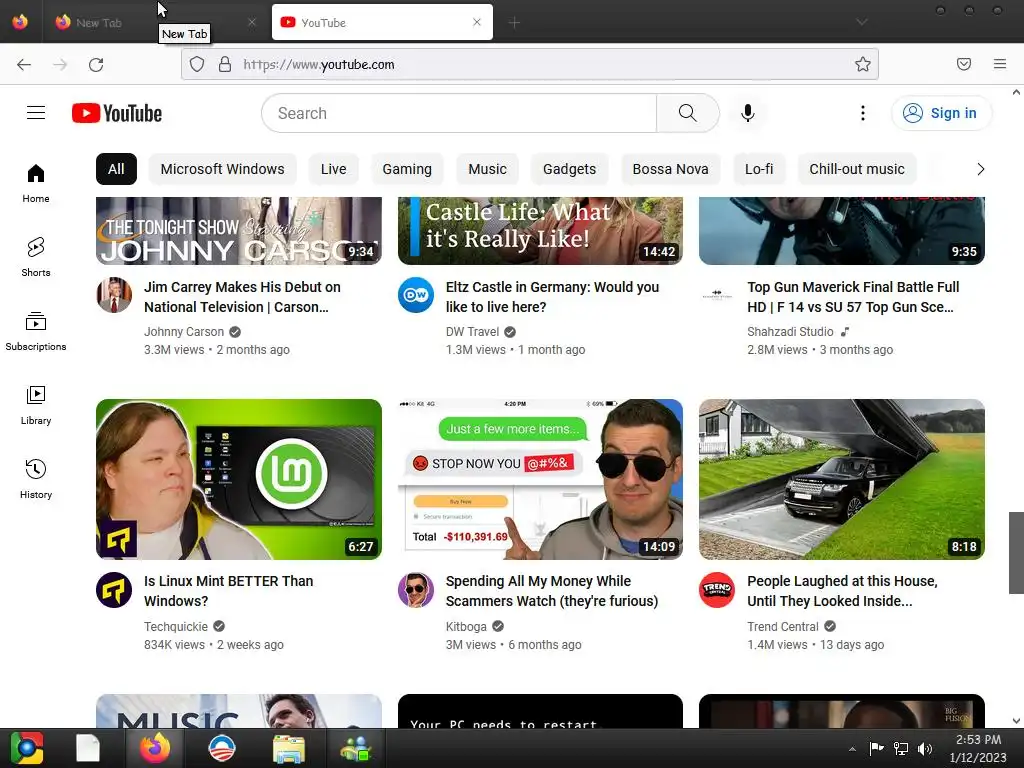
Task: Click the Trend Central channel avatar
Action: click(x=717, y=590)
